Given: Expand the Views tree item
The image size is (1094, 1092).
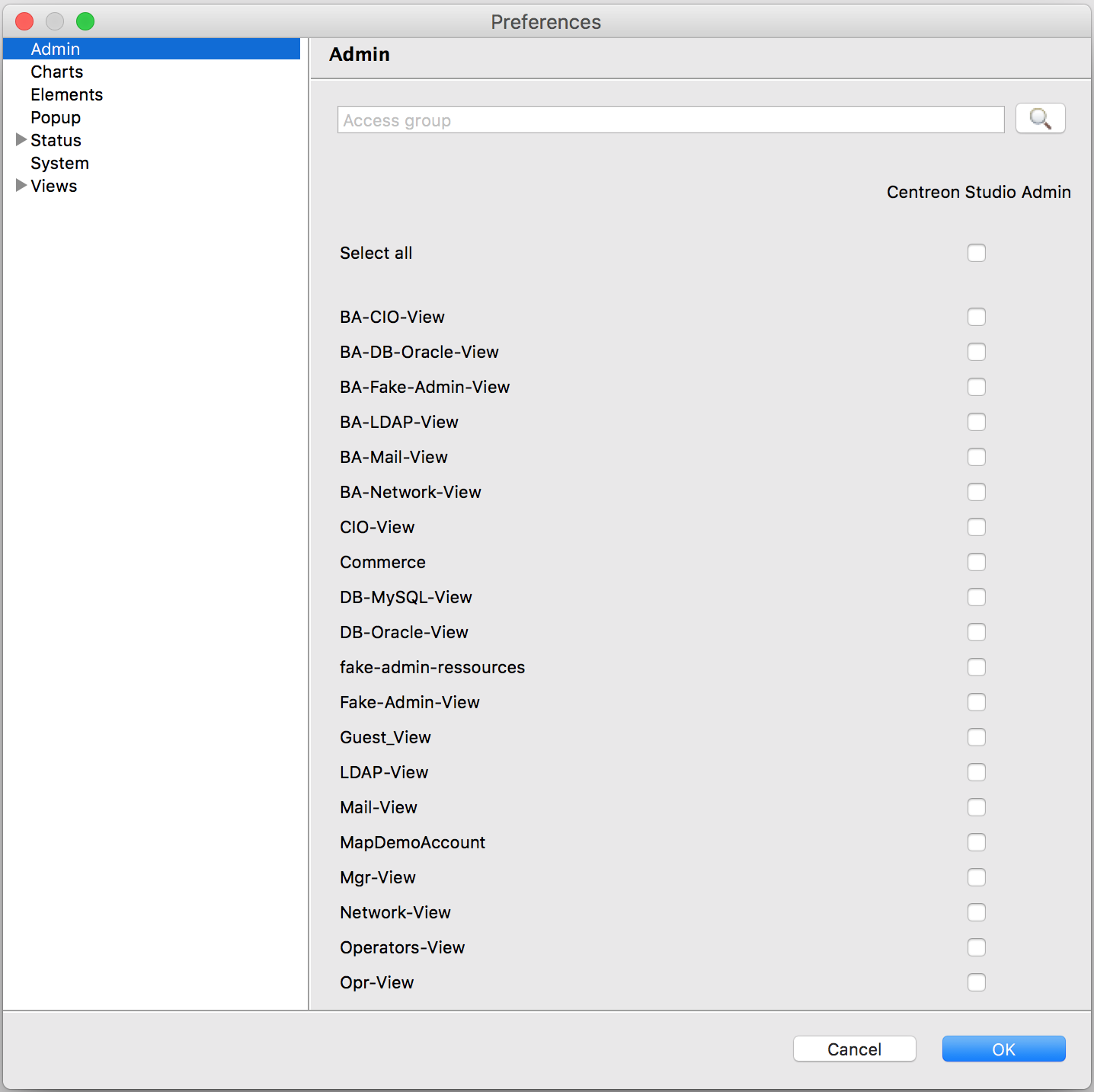Looking at the screenshot, I should pos(21,186).
